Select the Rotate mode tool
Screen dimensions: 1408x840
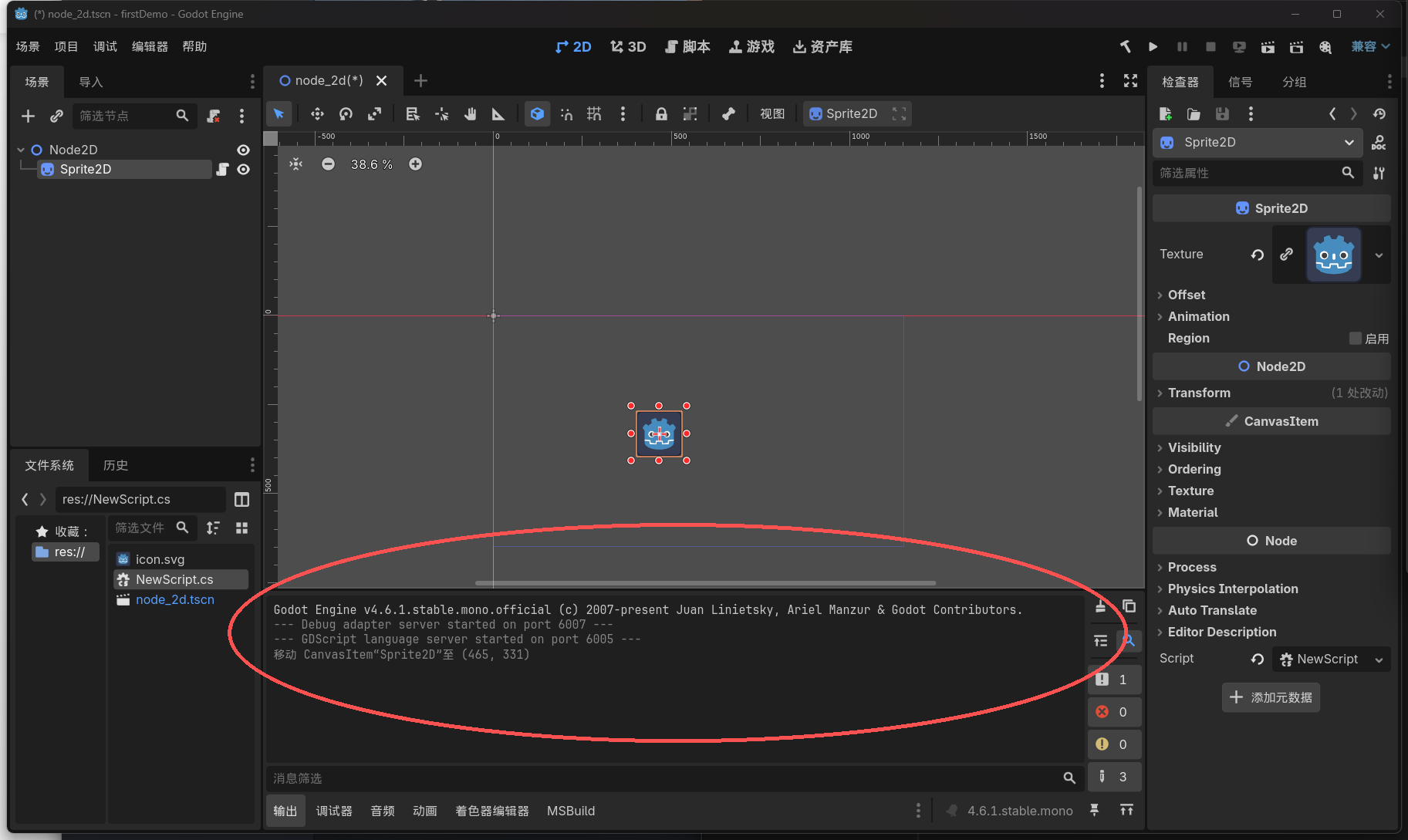[x=346, y=114]
